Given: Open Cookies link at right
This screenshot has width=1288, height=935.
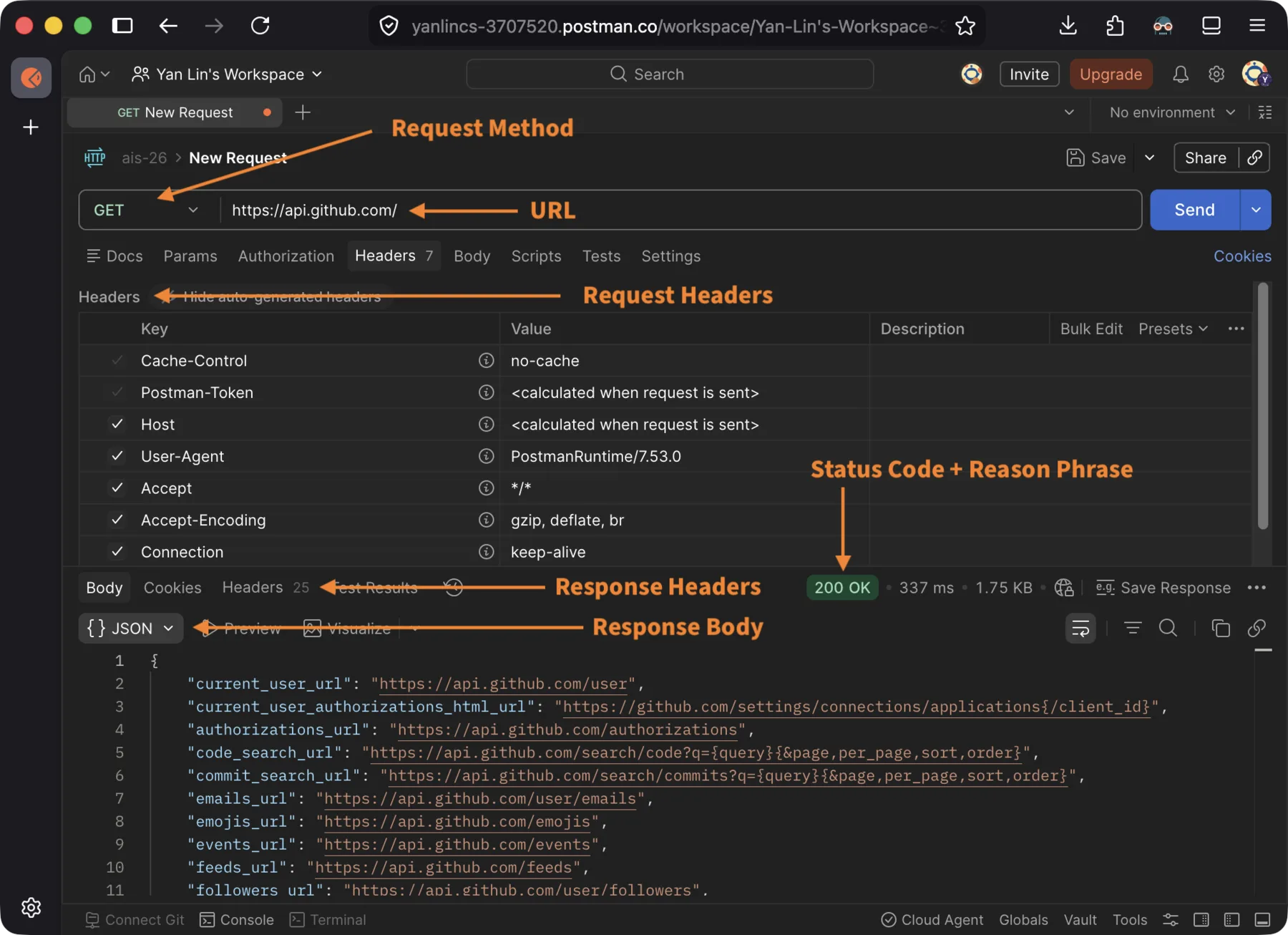Looking at the screenshot, I should click(1242, 256).
